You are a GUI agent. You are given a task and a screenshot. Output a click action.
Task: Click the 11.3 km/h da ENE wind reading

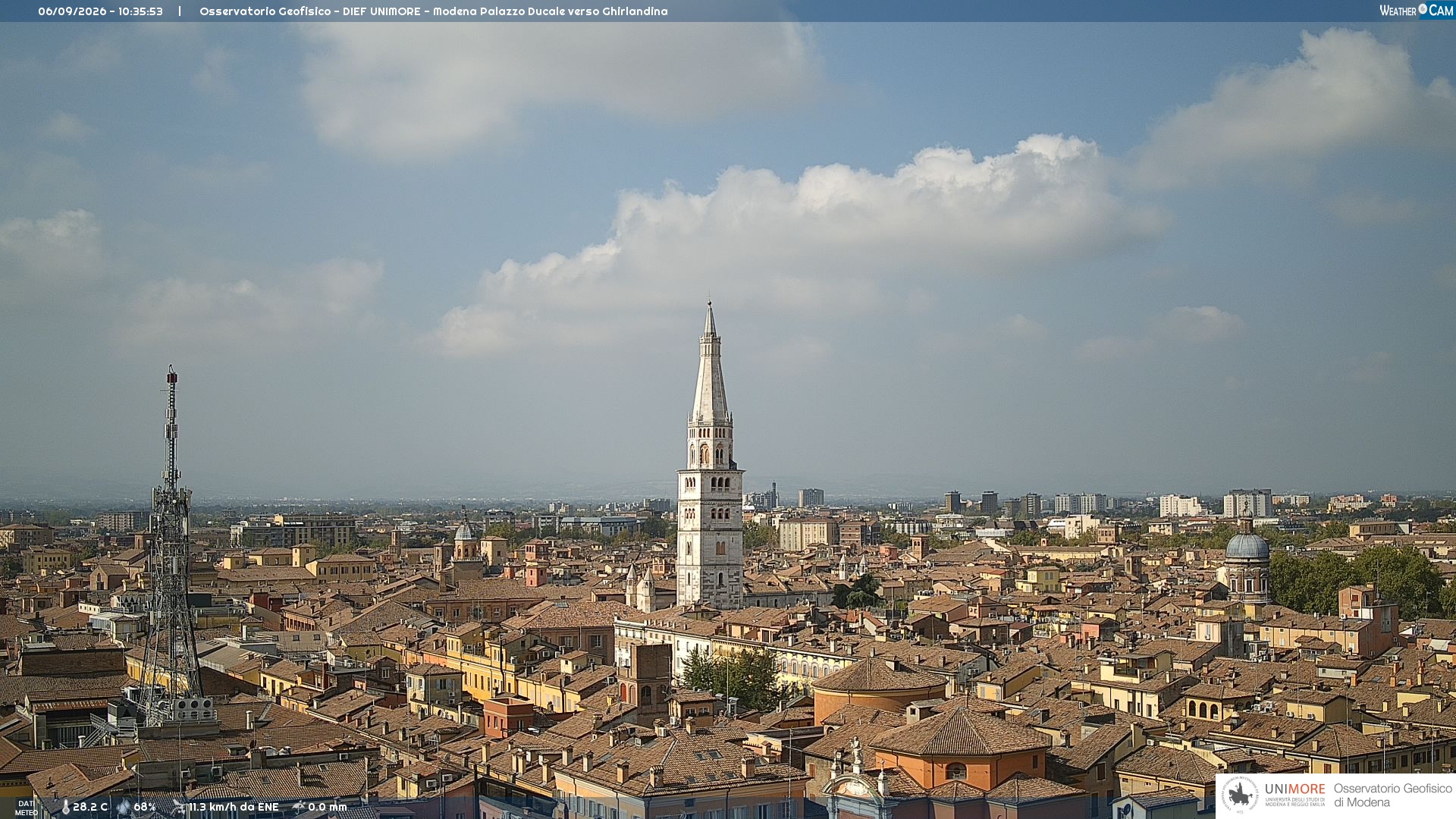234,807
